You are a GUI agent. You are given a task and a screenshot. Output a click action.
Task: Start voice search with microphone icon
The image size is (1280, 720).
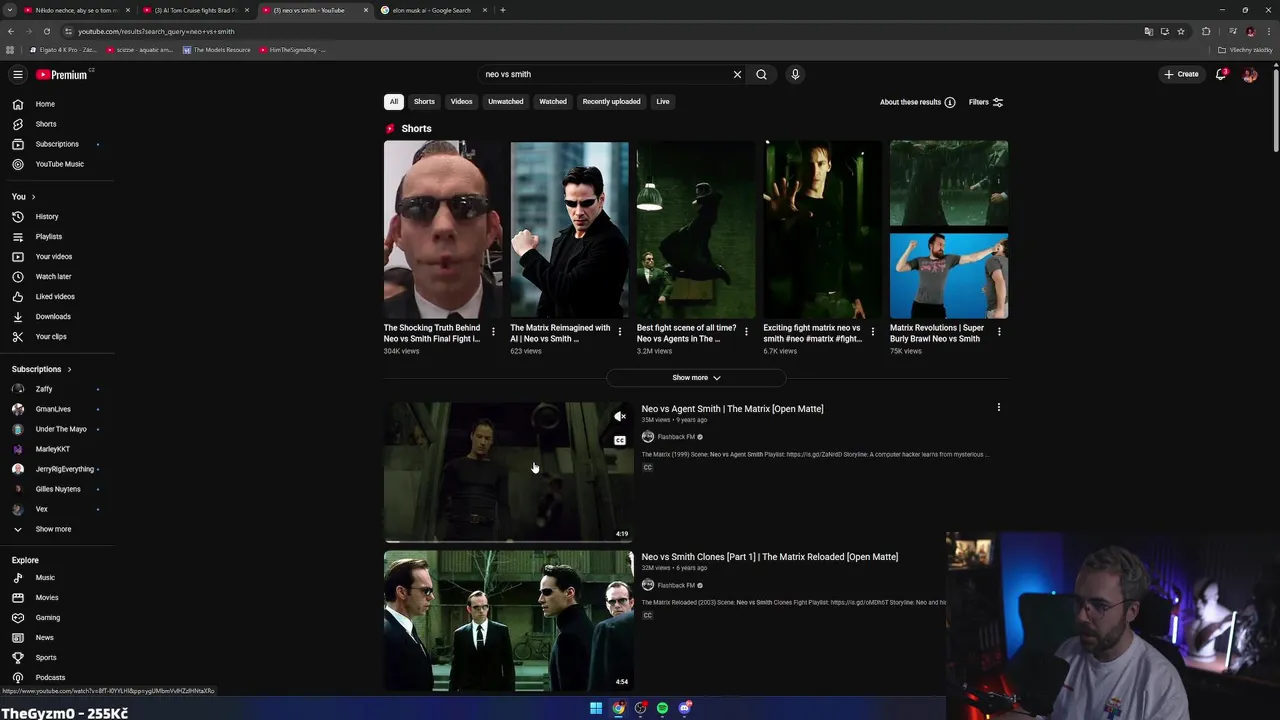[x=795, y=74]
